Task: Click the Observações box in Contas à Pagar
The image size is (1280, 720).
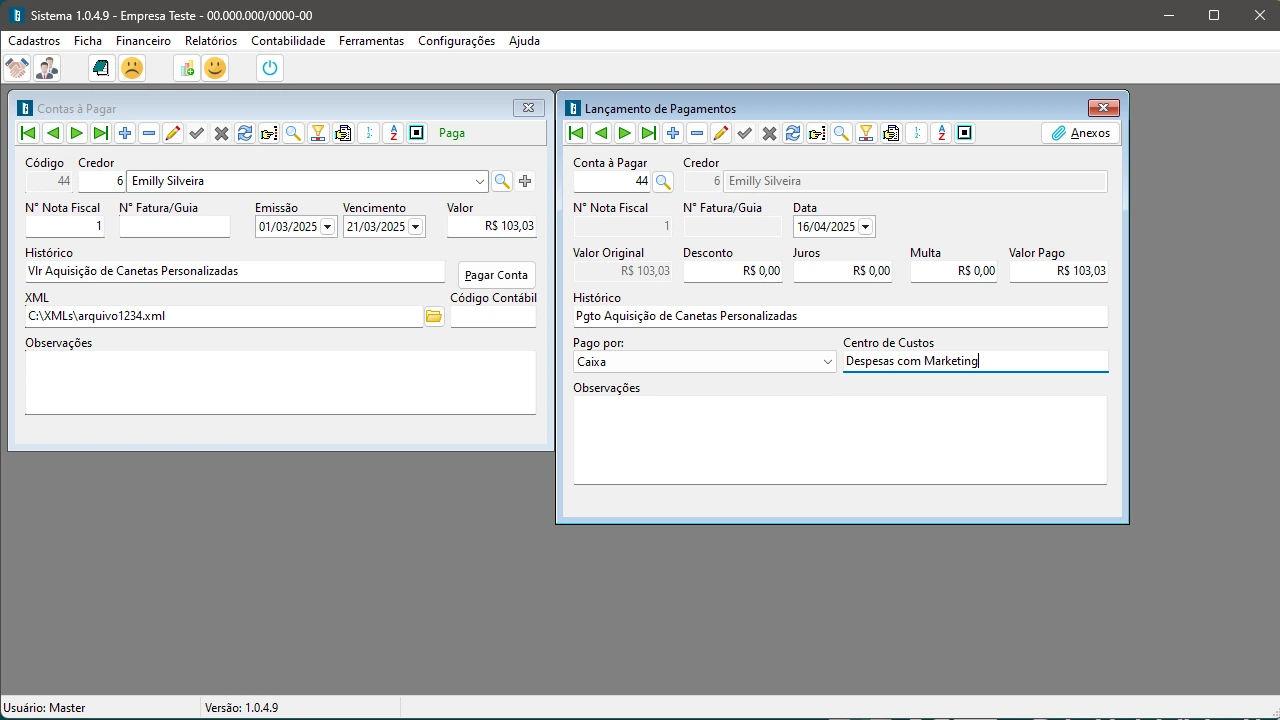Action: tap(280, 382)
